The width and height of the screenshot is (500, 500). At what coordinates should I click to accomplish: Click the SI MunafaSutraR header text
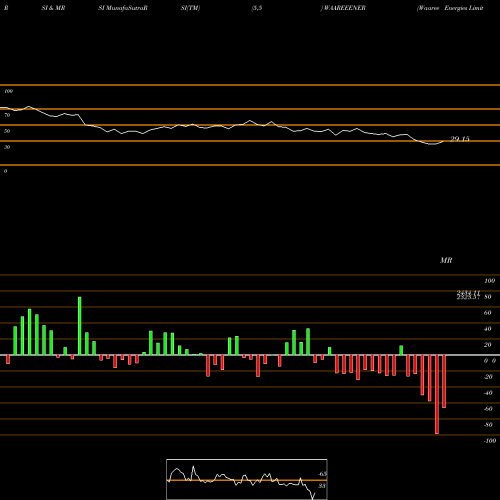(123, 8)
